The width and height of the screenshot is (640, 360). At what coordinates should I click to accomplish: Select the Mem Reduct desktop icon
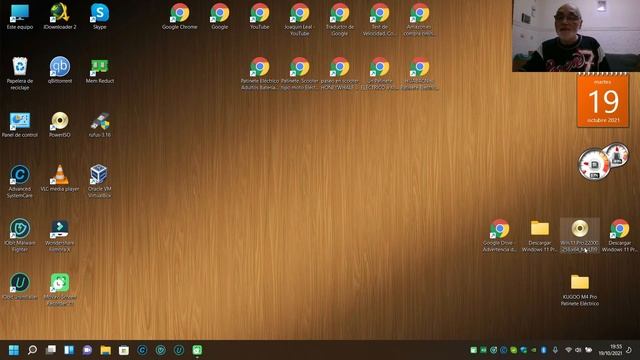tap(100, 71)
